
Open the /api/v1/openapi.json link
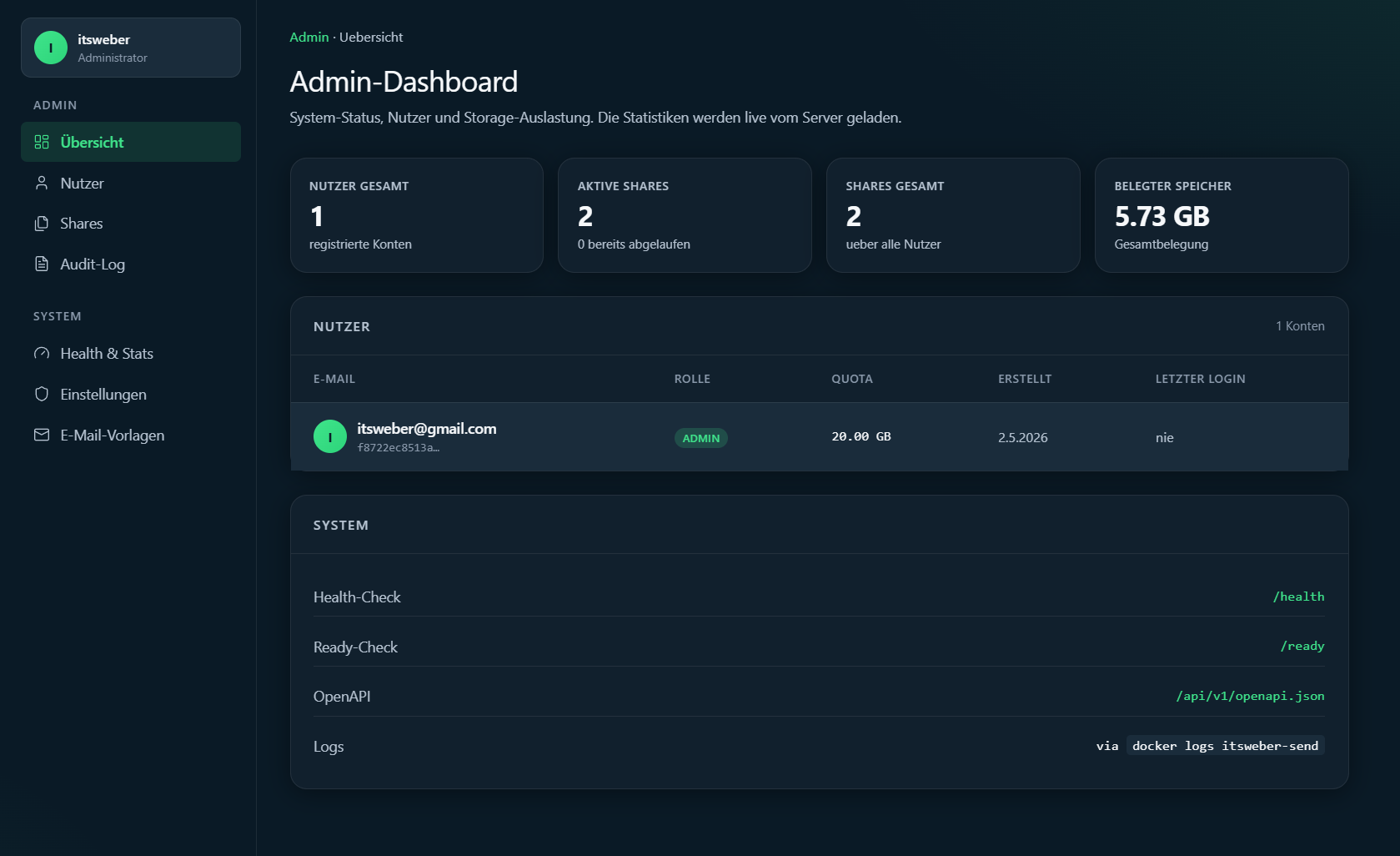click(1250, 696)
